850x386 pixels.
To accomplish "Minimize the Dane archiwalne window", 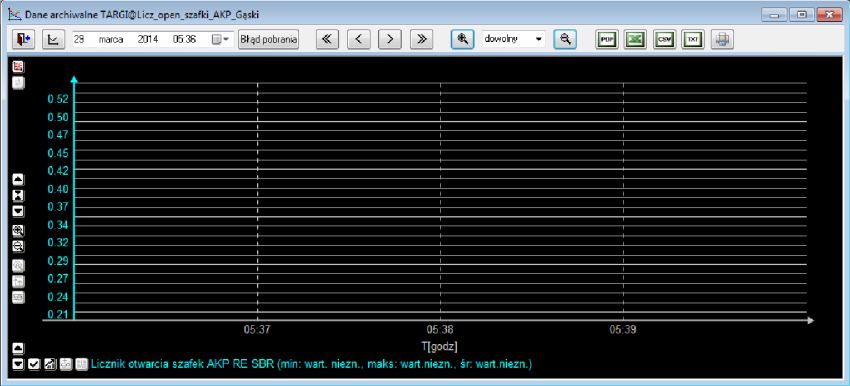I will tap(774, 15).
